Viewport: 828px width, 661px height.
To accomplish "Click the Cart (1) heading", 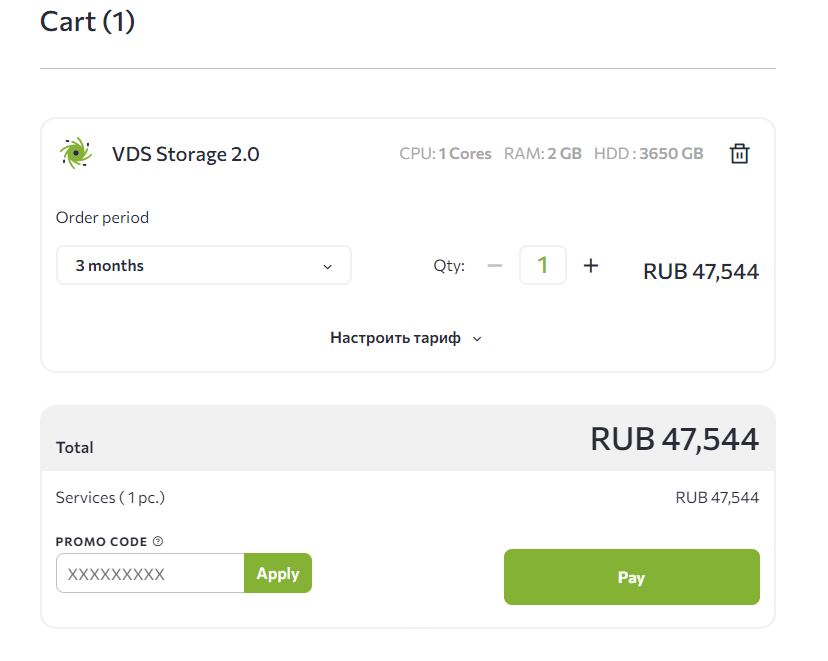I will 86,21.
